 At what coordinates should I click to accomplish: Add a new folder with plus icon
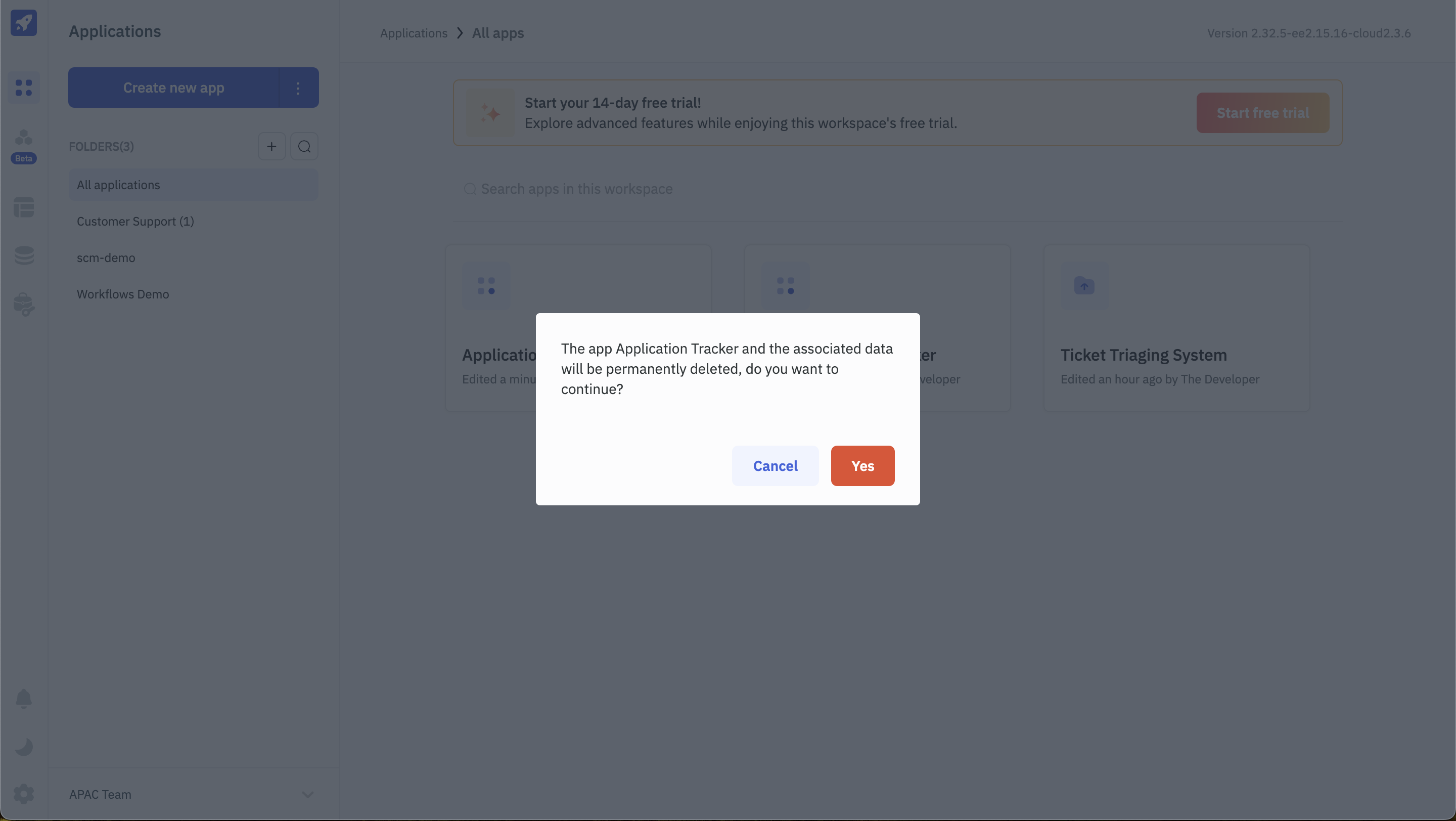[x=272, y=147]
